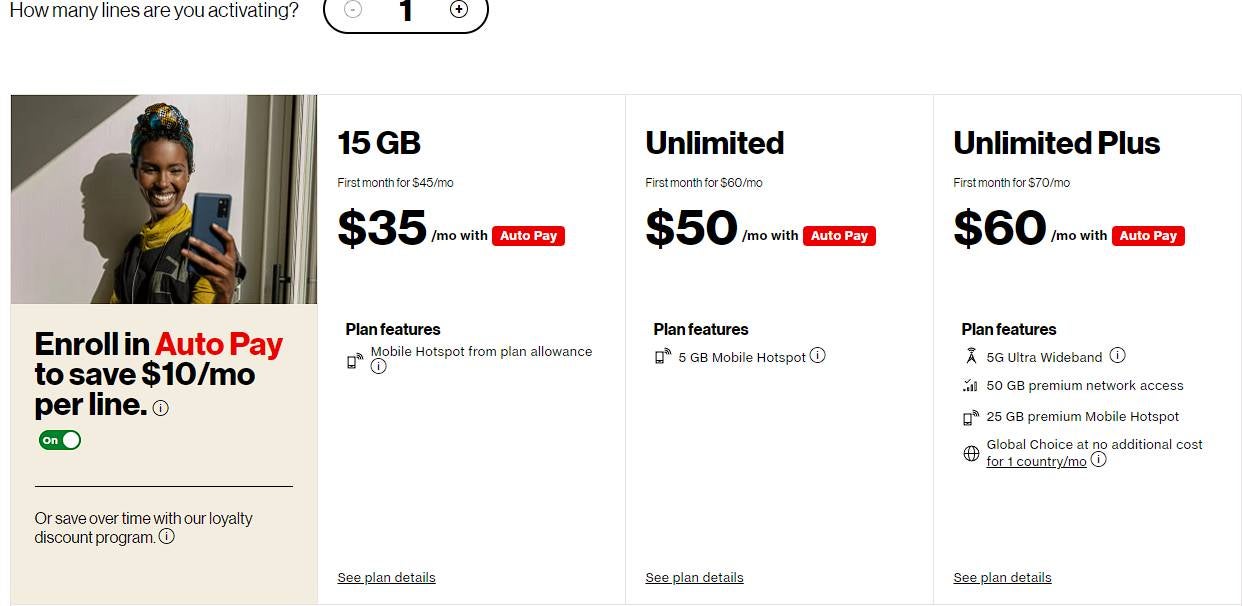Click the 'for 1 country/mo' link

[x=1037, y=461]
